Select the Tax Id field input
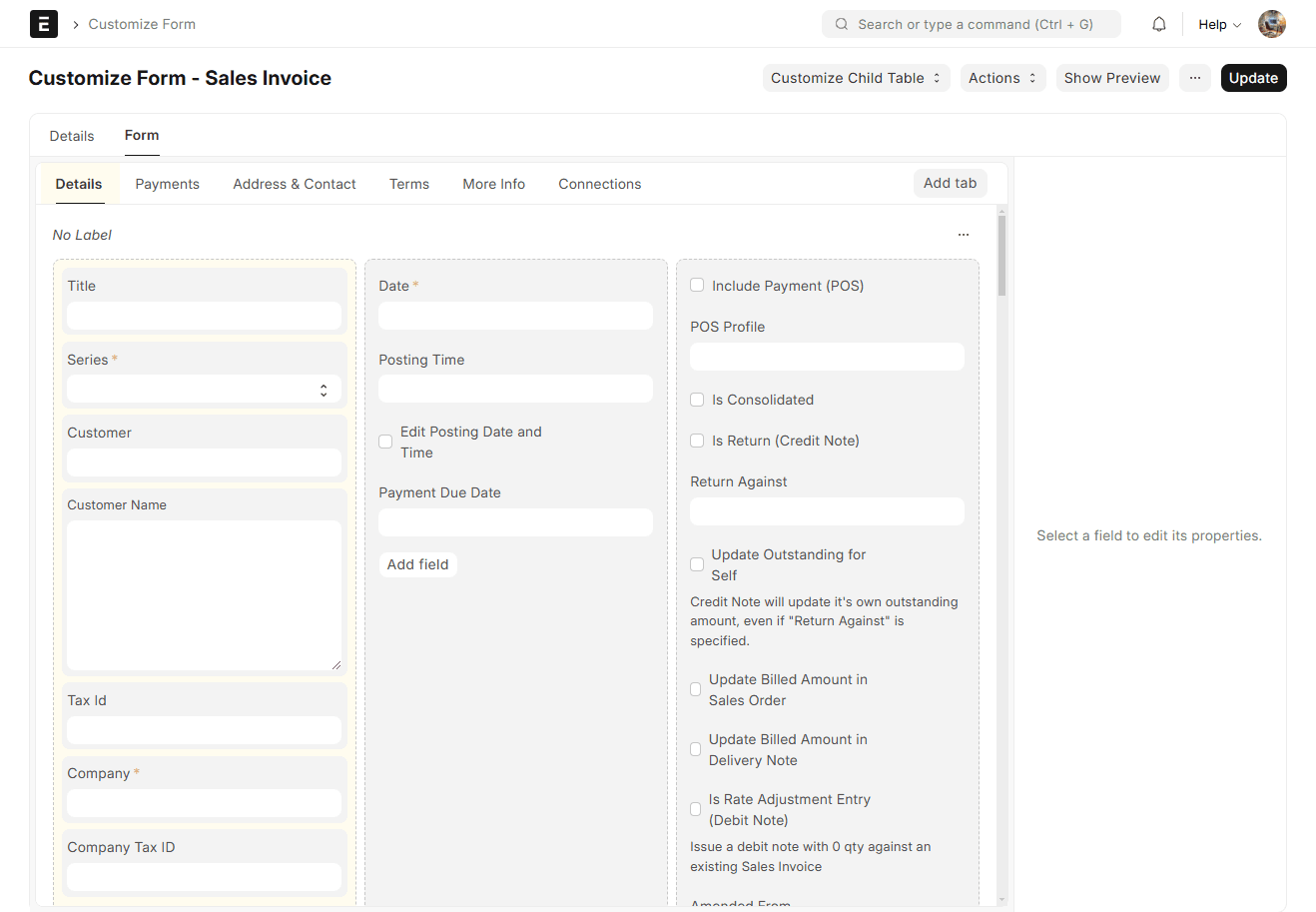Screen dimensions: 1316x912 204,730
